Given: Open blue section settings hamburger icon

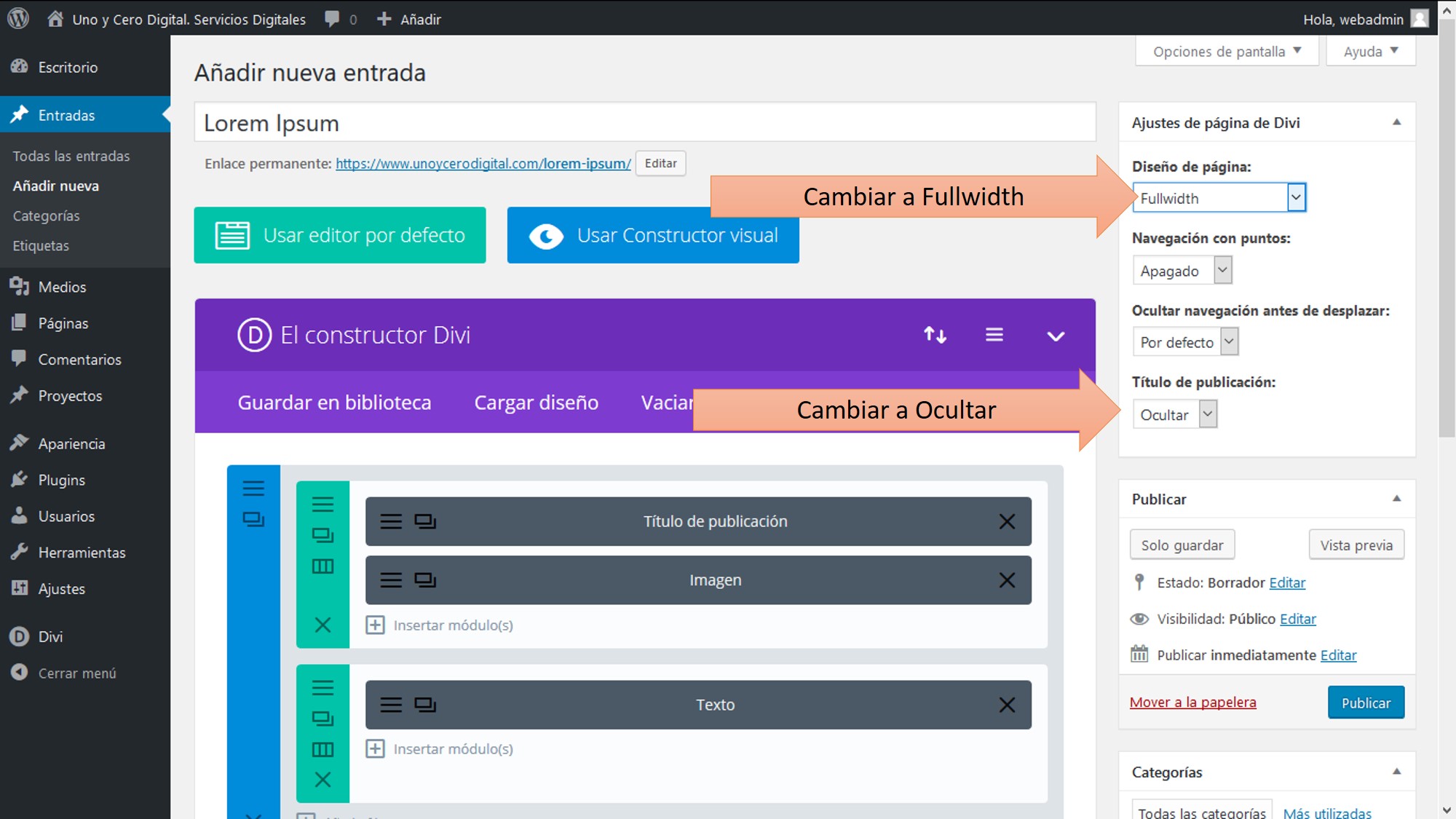Looking at the screenshot, I should 253,488.
